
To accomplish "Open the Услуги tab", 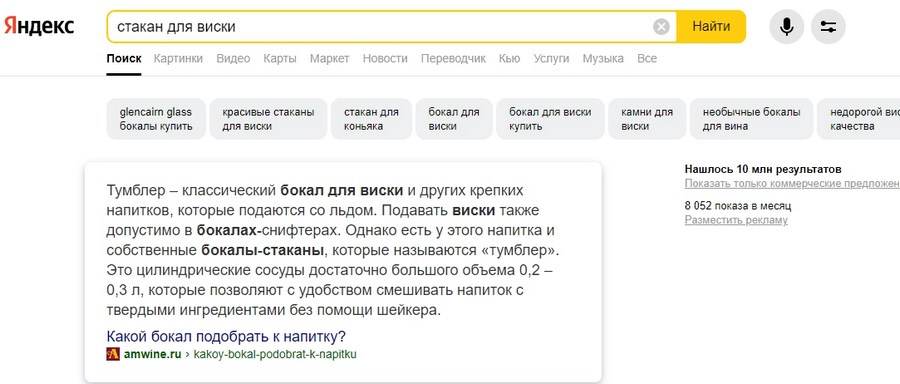I will [x=551, y=59].
